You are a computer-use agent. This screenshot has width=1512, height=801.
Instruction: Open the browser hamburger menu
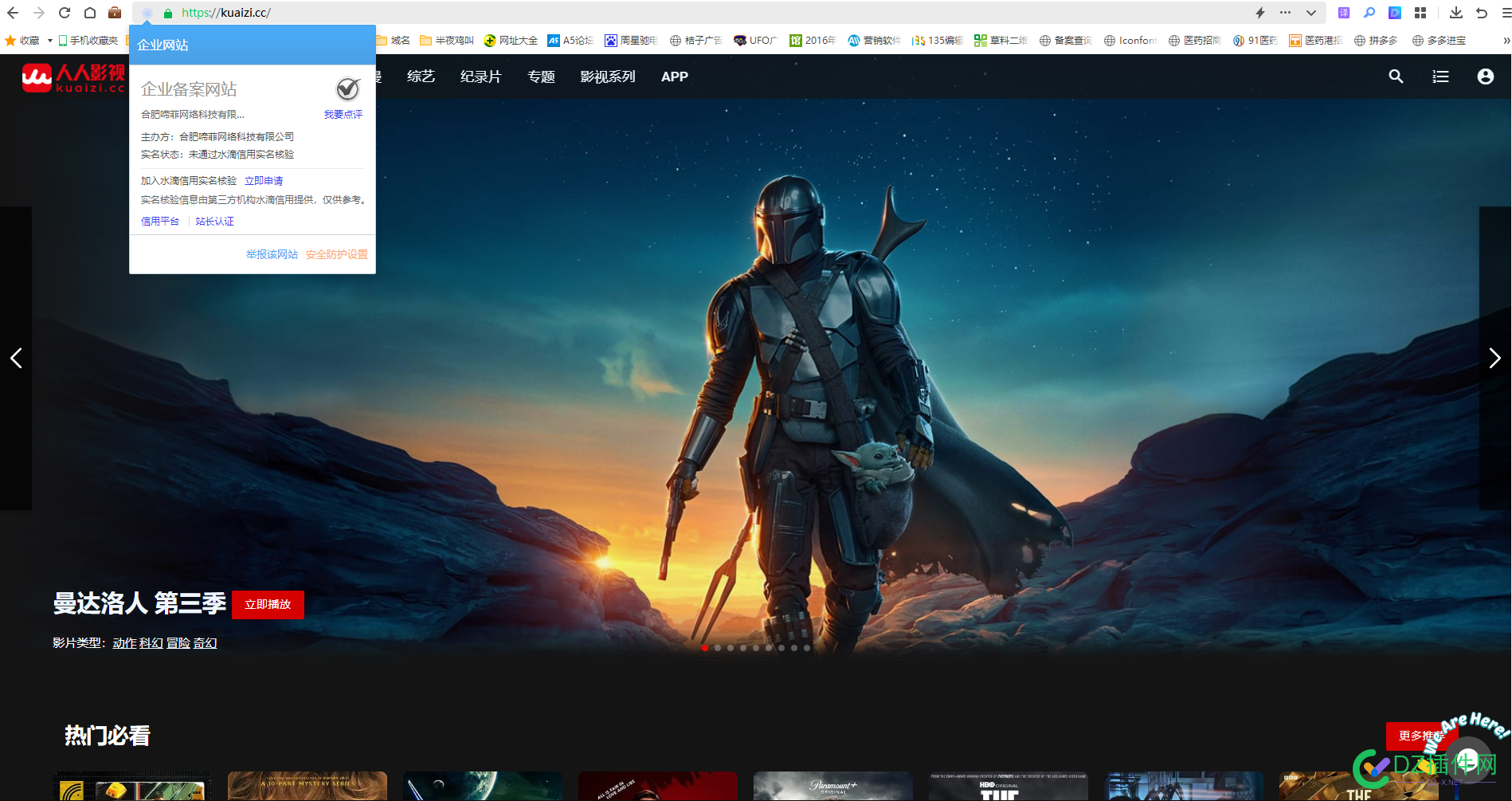click(1506, 13)
